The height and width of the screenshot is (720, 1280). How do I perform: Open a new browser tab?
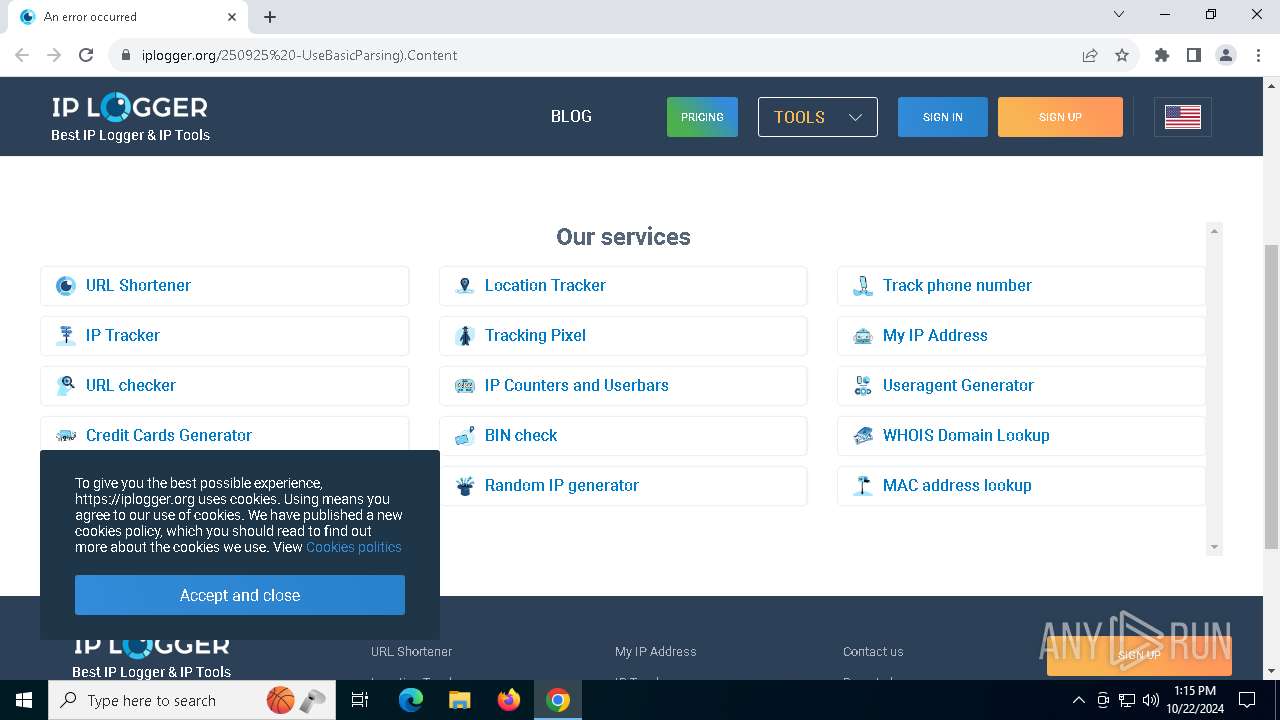point(270,17)
